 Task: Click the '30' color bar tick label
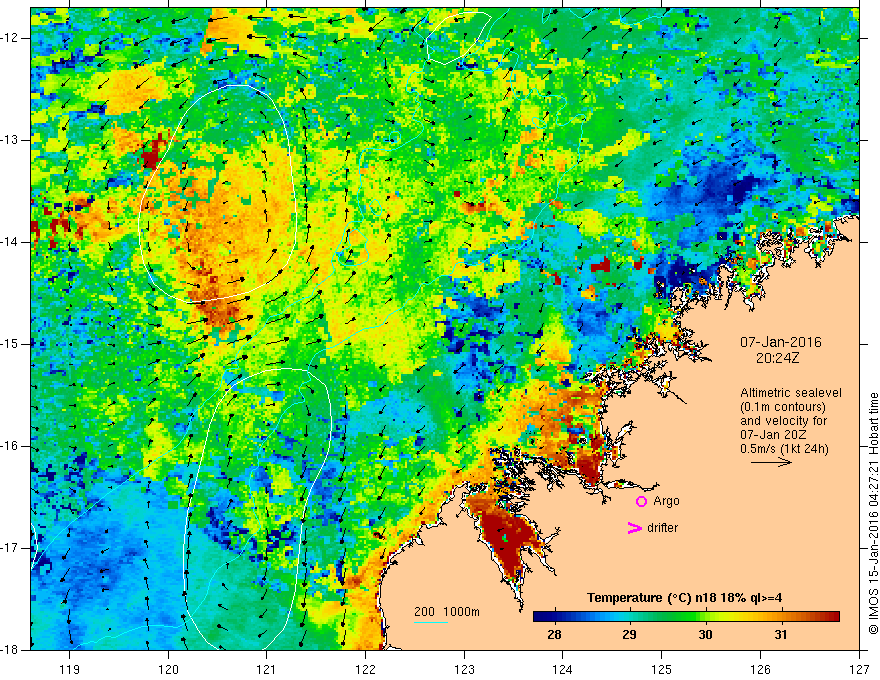click(x=705, y=635)
